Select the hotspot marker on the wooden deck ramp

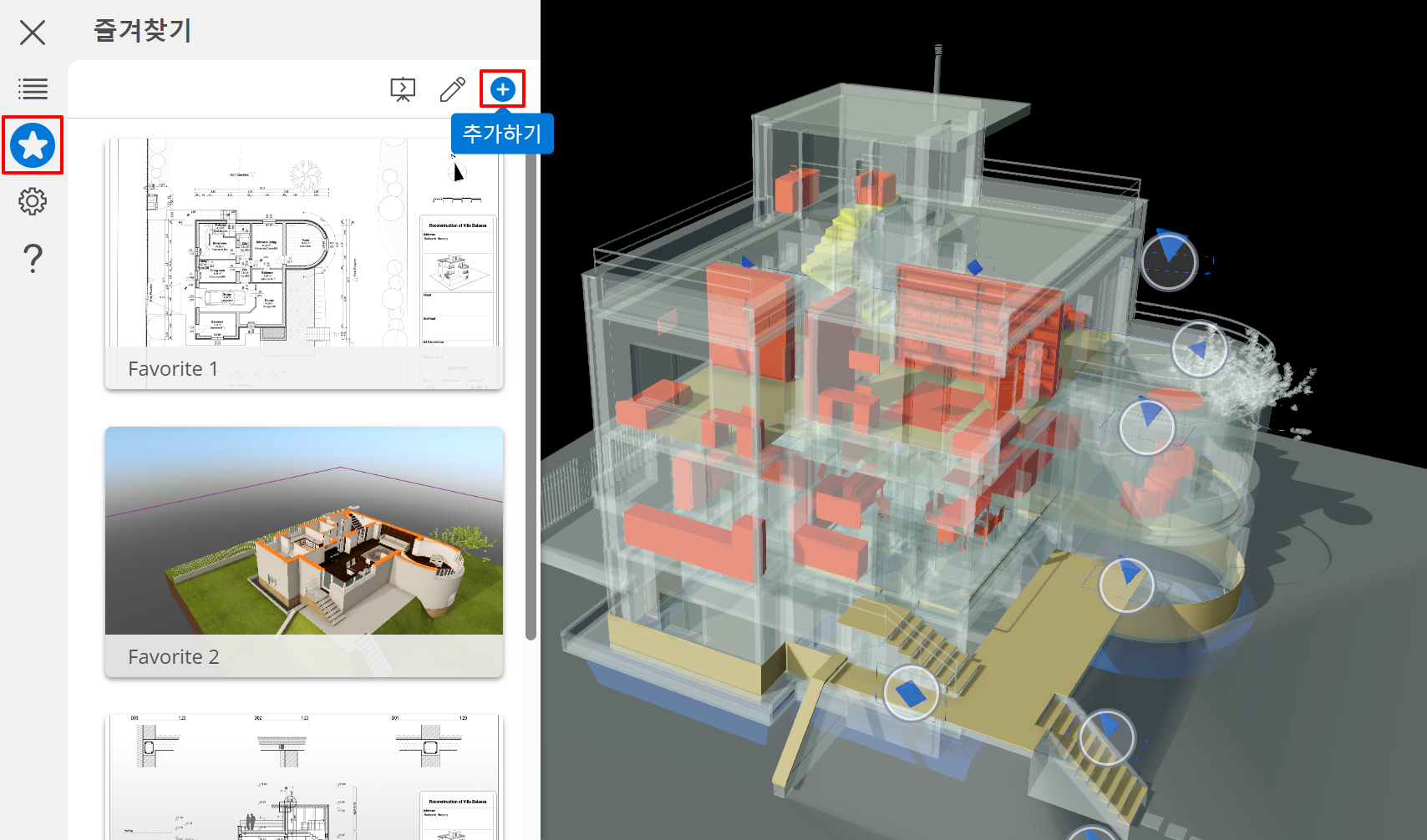1127,585
